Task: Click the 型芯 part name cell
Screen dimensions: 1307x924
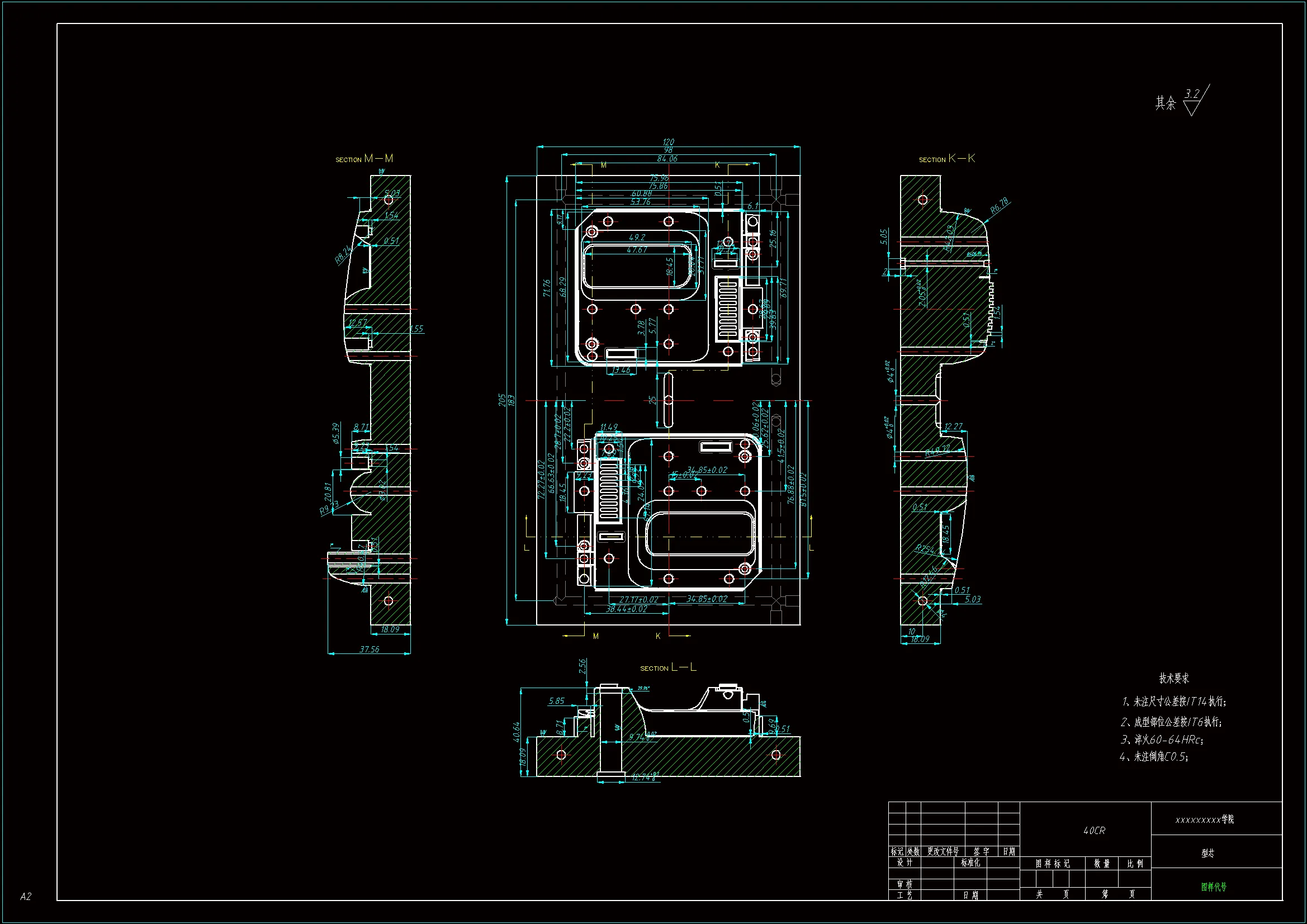Action: pyautogui.click(x=1207, y=853)
